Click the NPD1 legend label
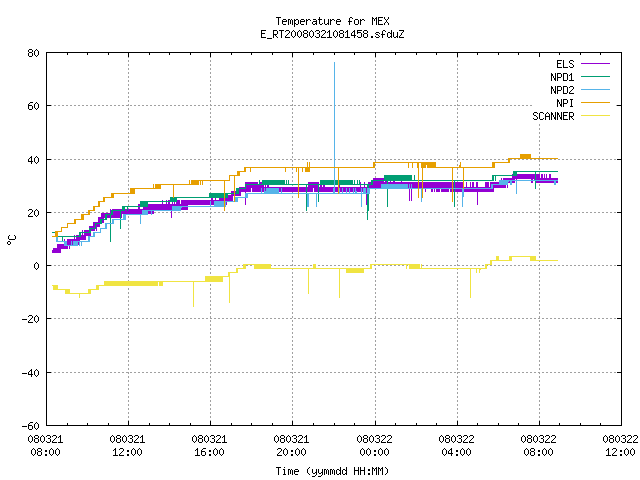 pyautogui.click(x=562, y=77)
